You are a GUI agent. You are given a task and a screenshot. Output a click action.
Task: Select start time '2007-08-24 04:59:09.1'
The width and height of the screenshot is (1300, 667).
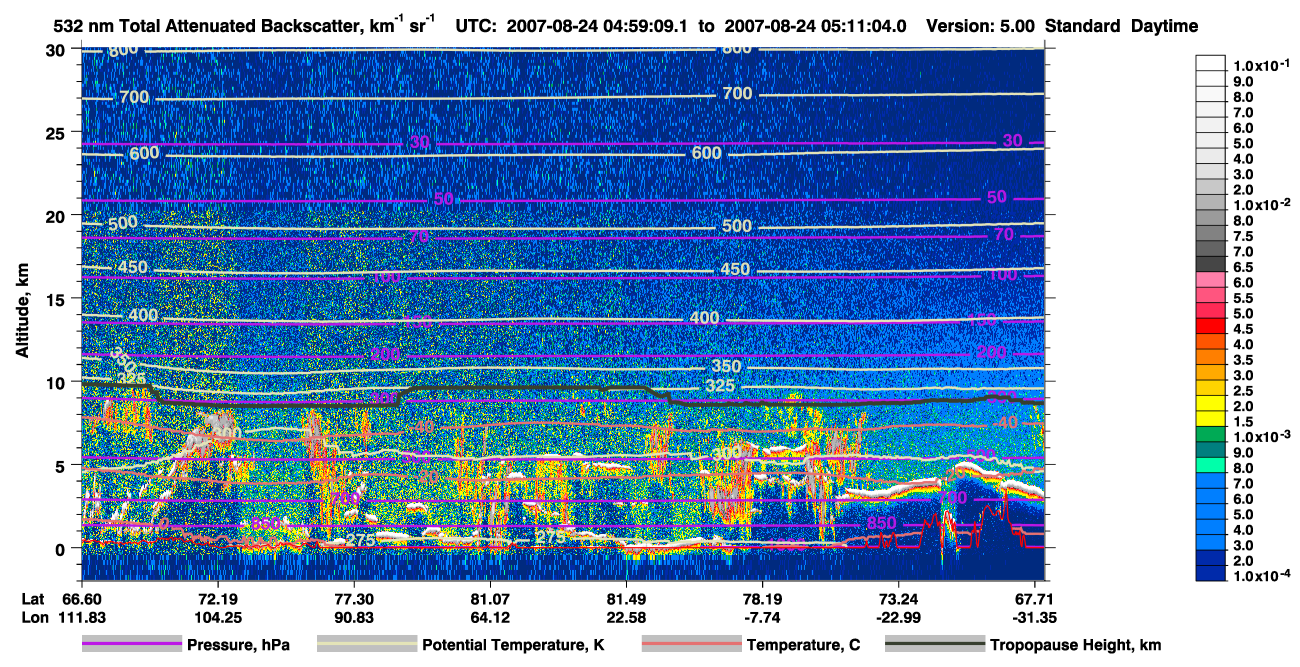click(595, 26)
